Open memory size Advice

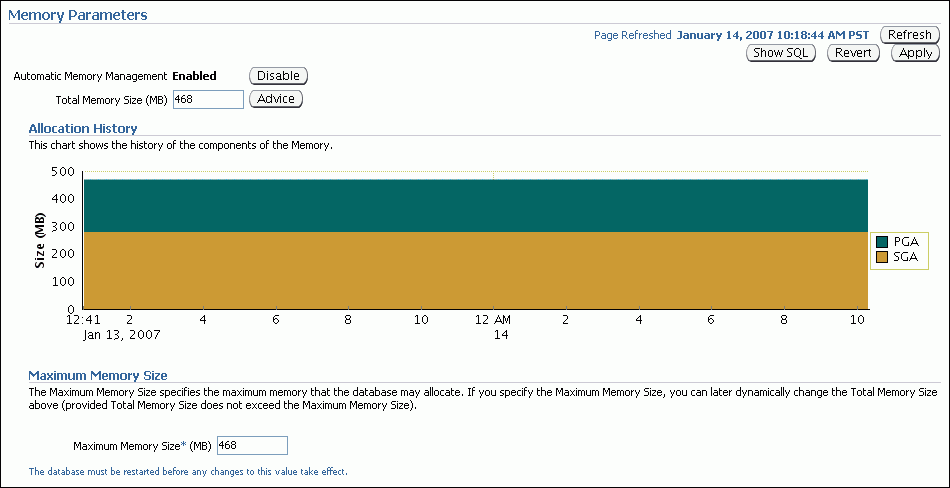275,99
